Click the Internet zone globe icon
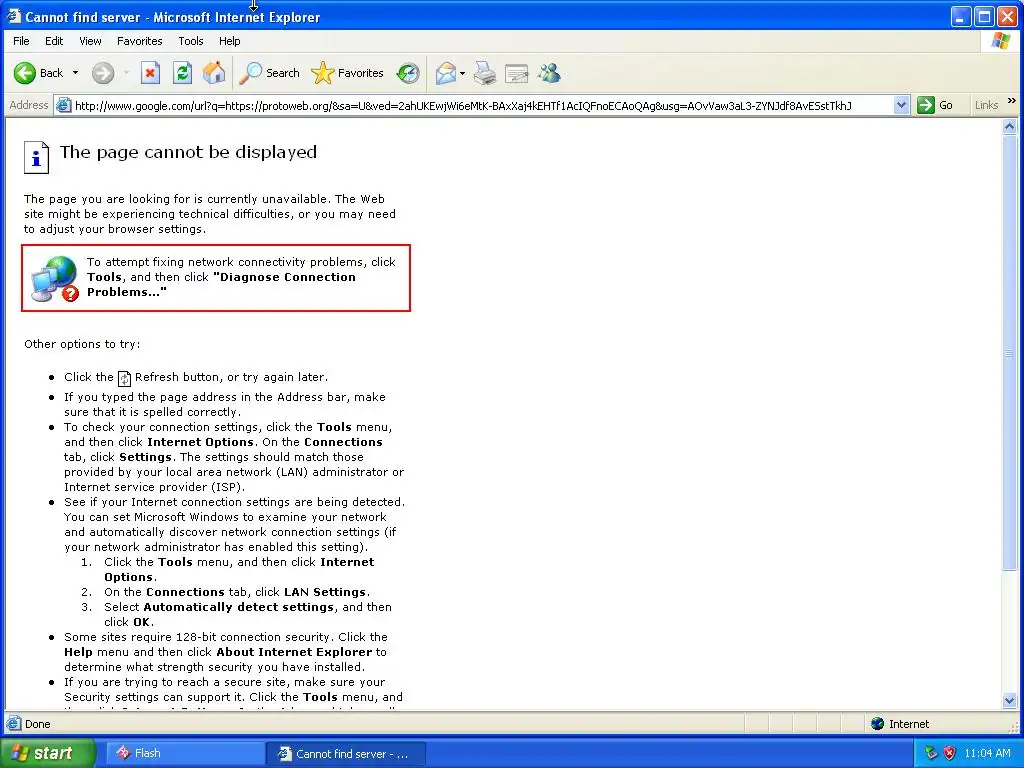The height and width of the screenshot is (768, 1024). coord(878,724)
